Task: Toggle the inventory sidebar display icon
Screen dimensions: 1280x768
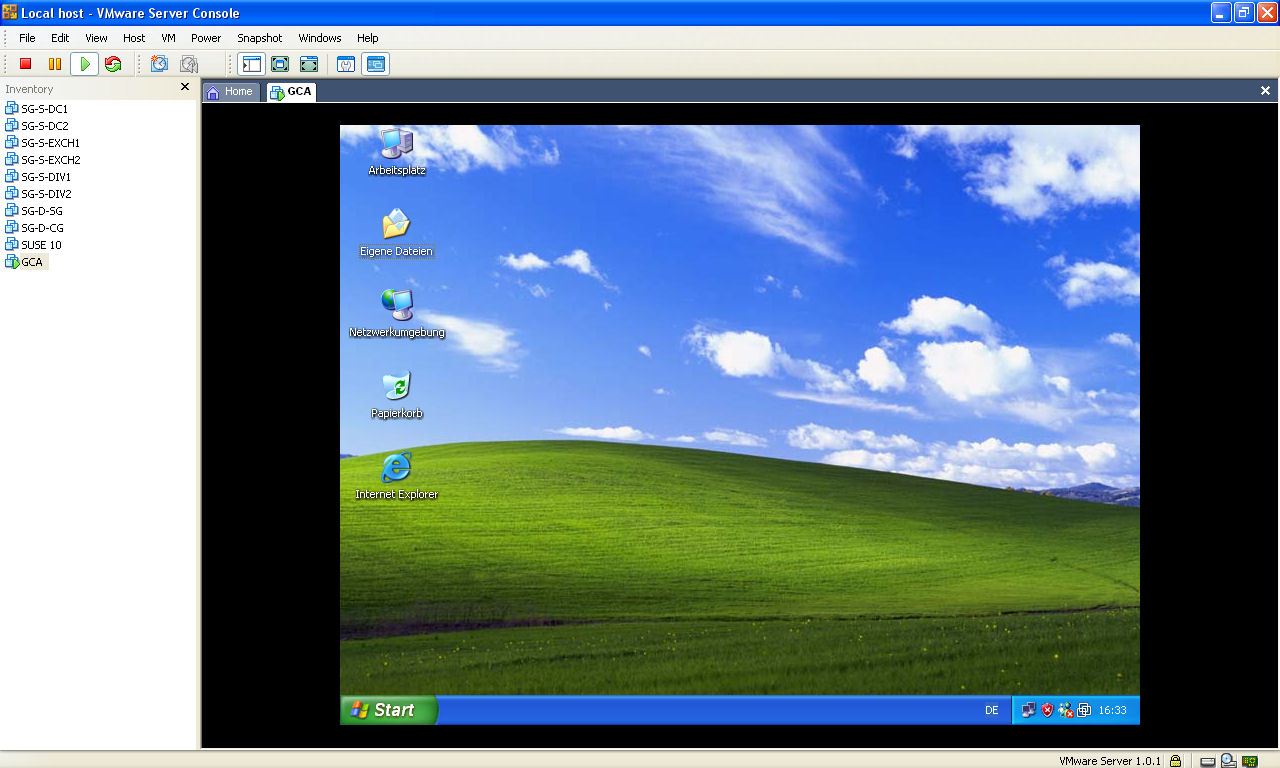Action: [251, 64]
